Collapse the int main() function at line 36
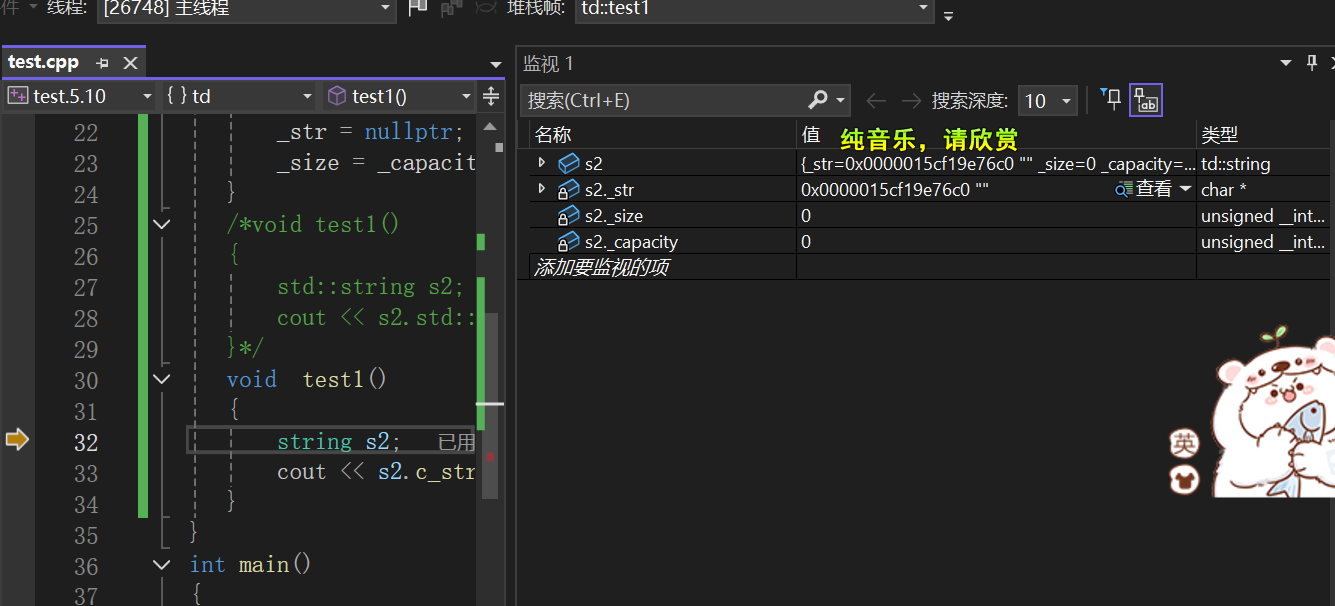Image resolution: width=1335 pixels, height=606 pixels. [162, 566]
